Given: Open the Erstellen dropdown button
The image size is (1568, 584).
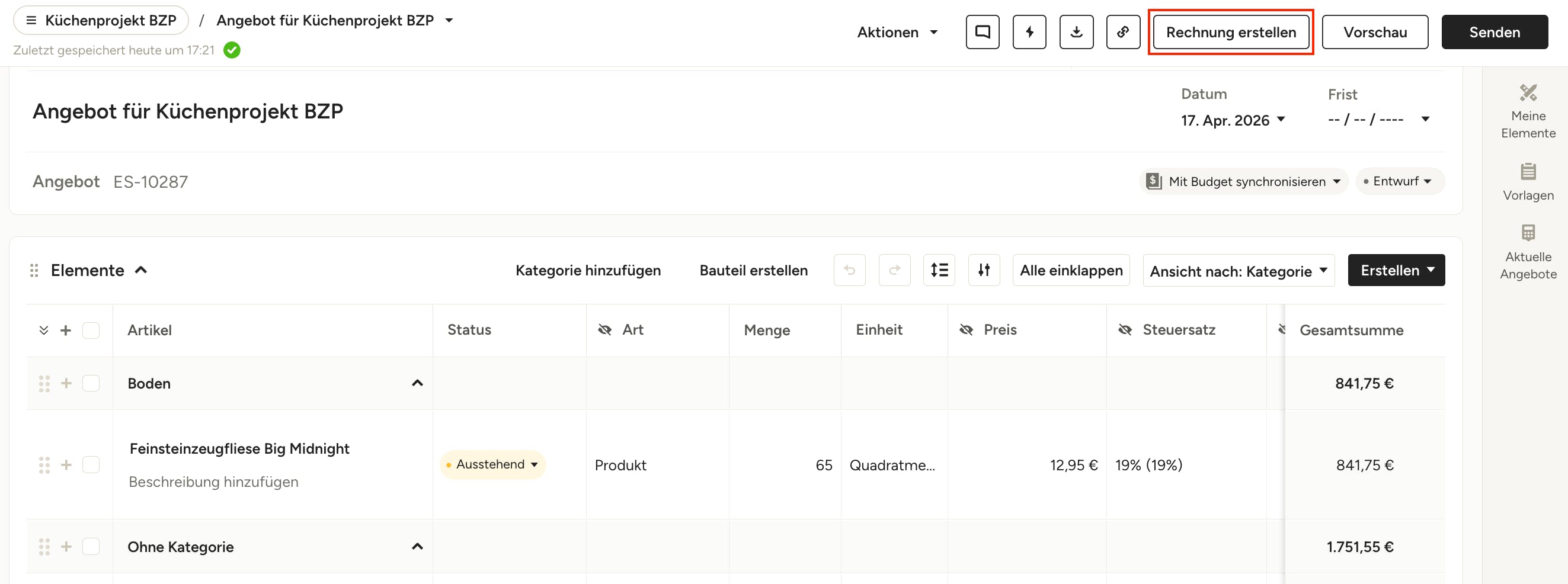Looking at the screenshot, I should (1396, 270).
